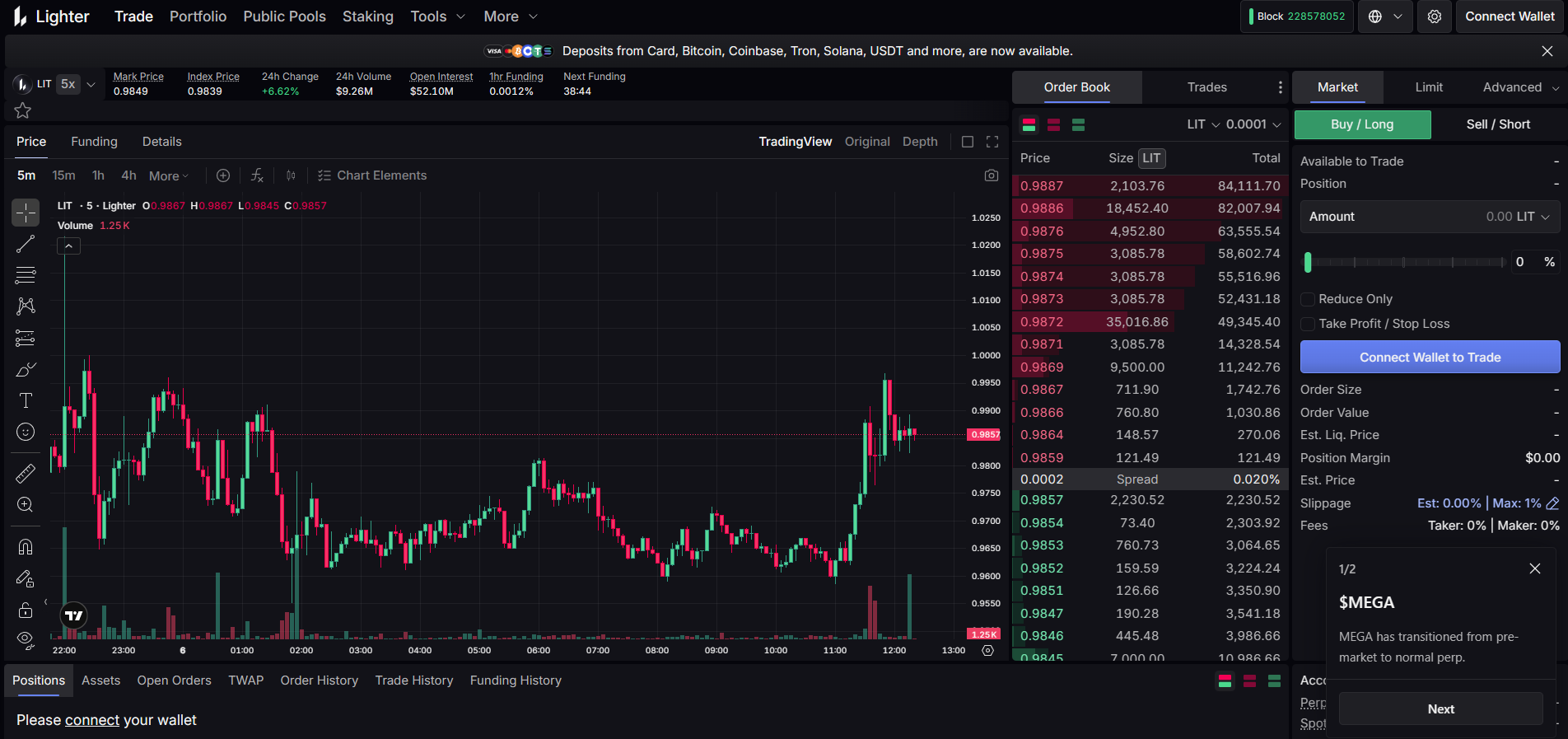Viewport: 1568px width, 739px height.
Task: Toggle order book size unit LIT
Action: (1152, 158)
